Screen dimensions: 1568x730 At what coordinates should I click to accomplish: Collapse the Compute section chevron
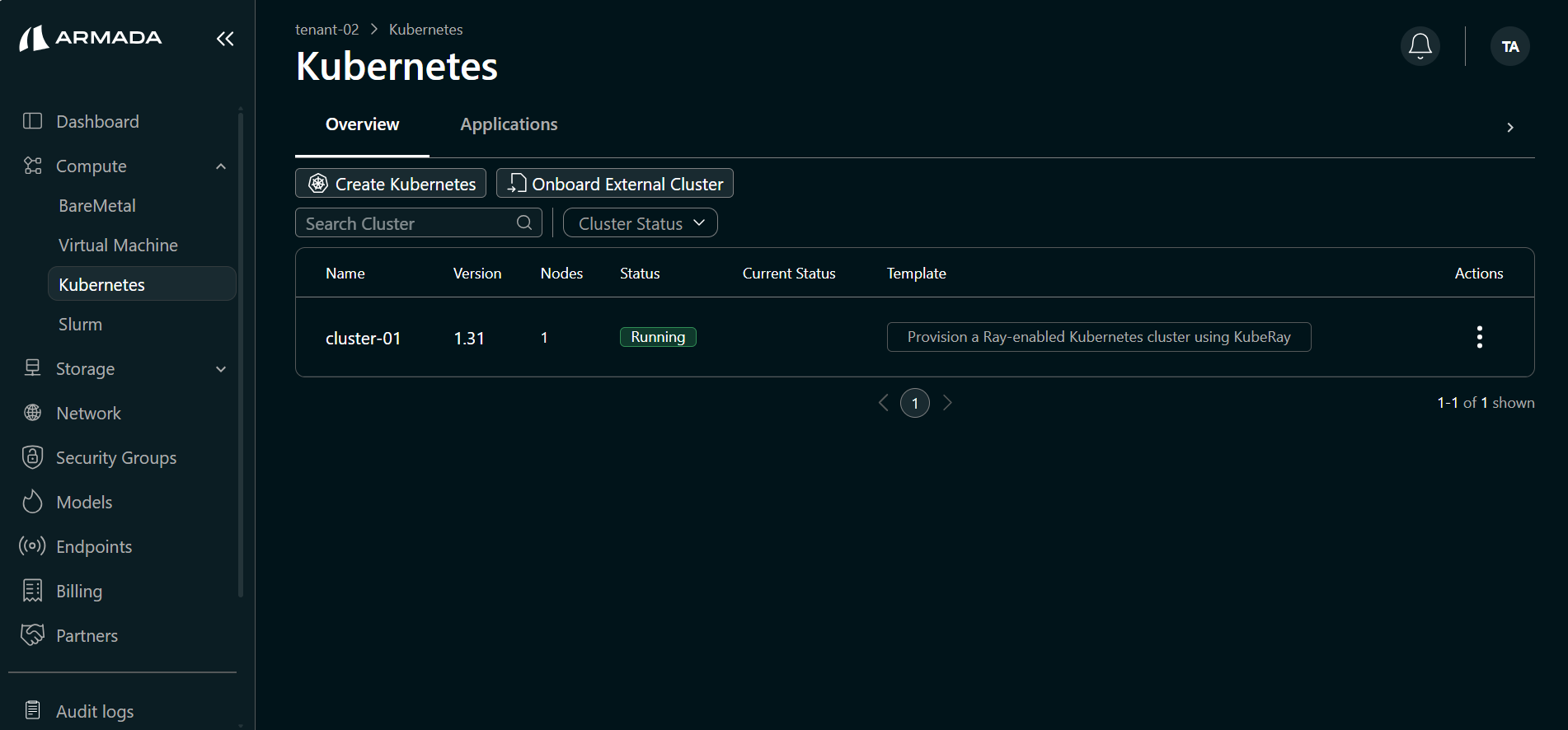[221, 166]
